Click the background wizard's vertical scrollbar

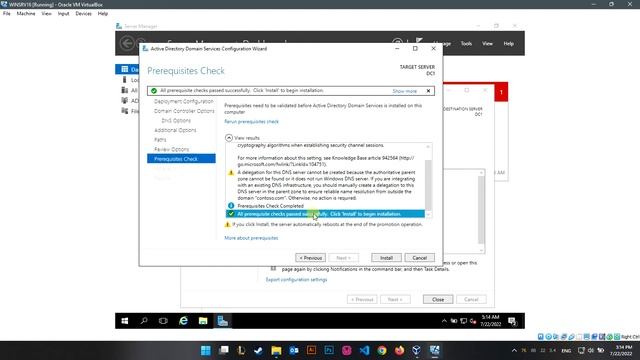pos(481,210)
